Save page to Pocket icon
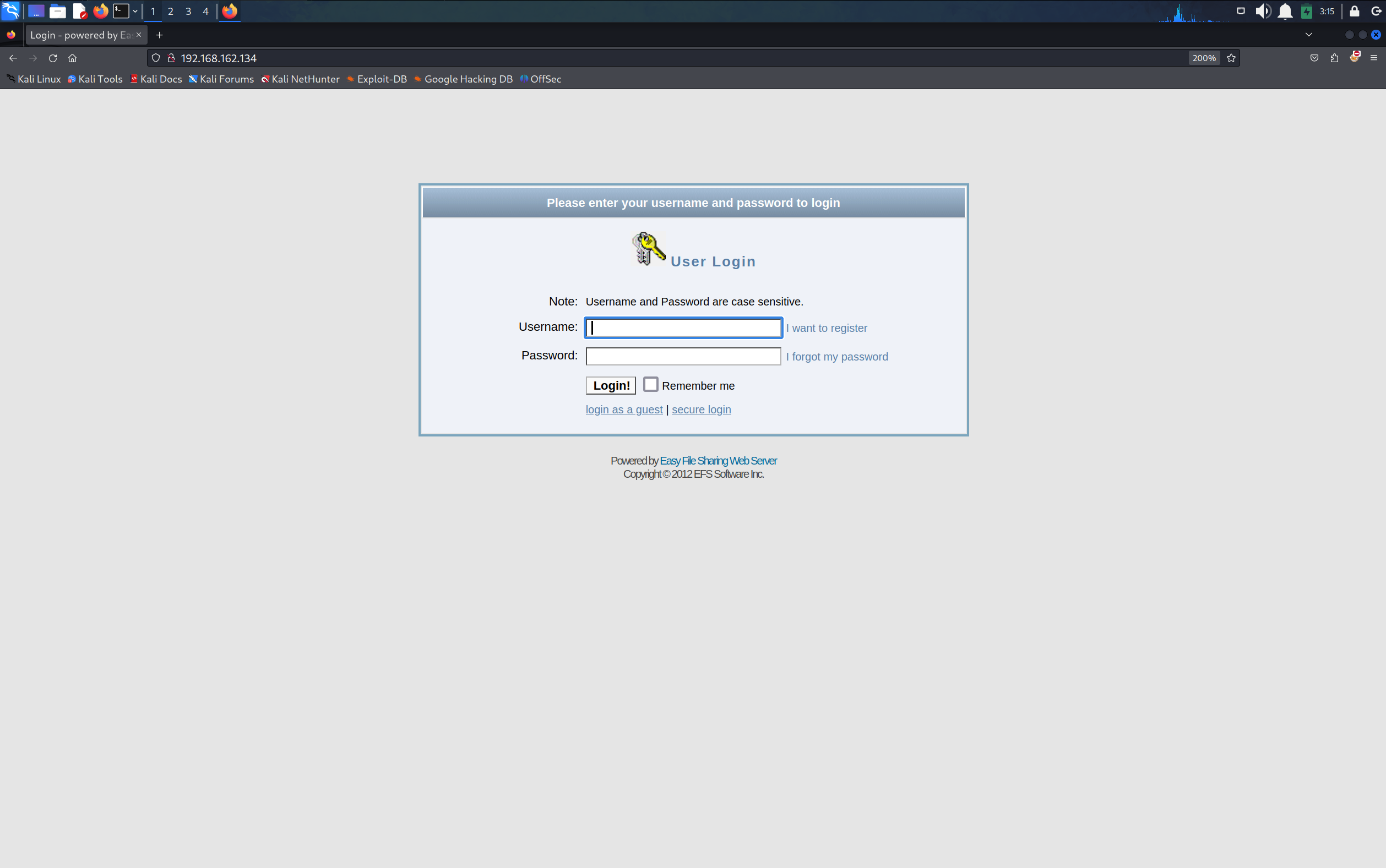The width and height of the screenshot is (1386, 868). (x=1314, y=58)
